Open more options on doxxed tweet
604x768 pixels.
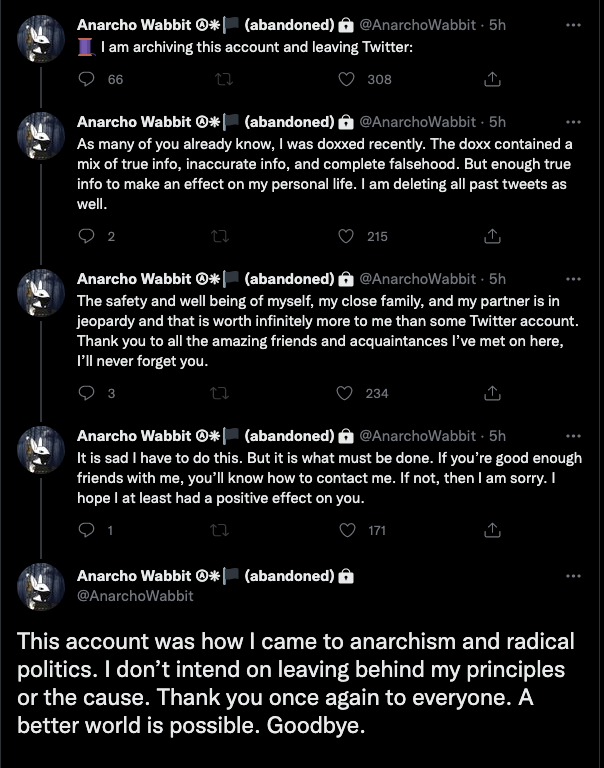pyautogui.click(x=573, y=122)
